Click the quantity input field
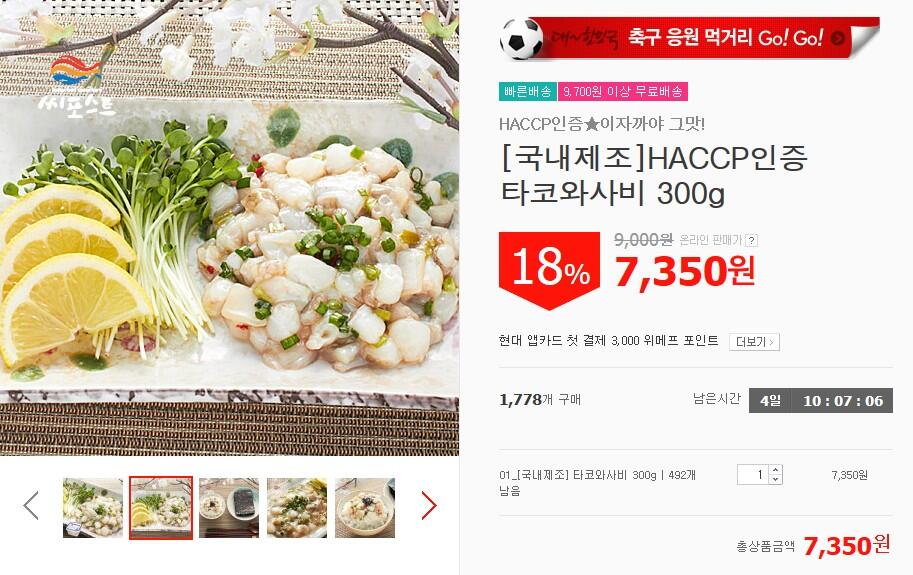Screen dimensions: 913x575 point(753,475)
